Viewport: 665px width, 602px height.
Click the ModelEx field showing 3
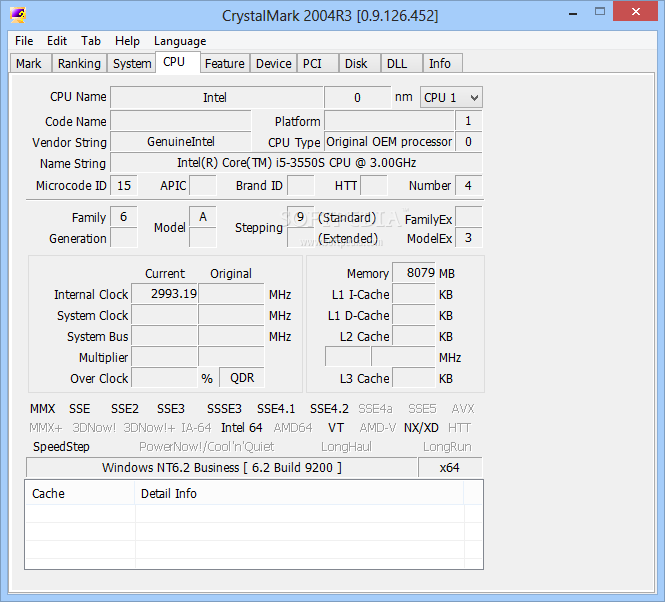tap(468, 238)
